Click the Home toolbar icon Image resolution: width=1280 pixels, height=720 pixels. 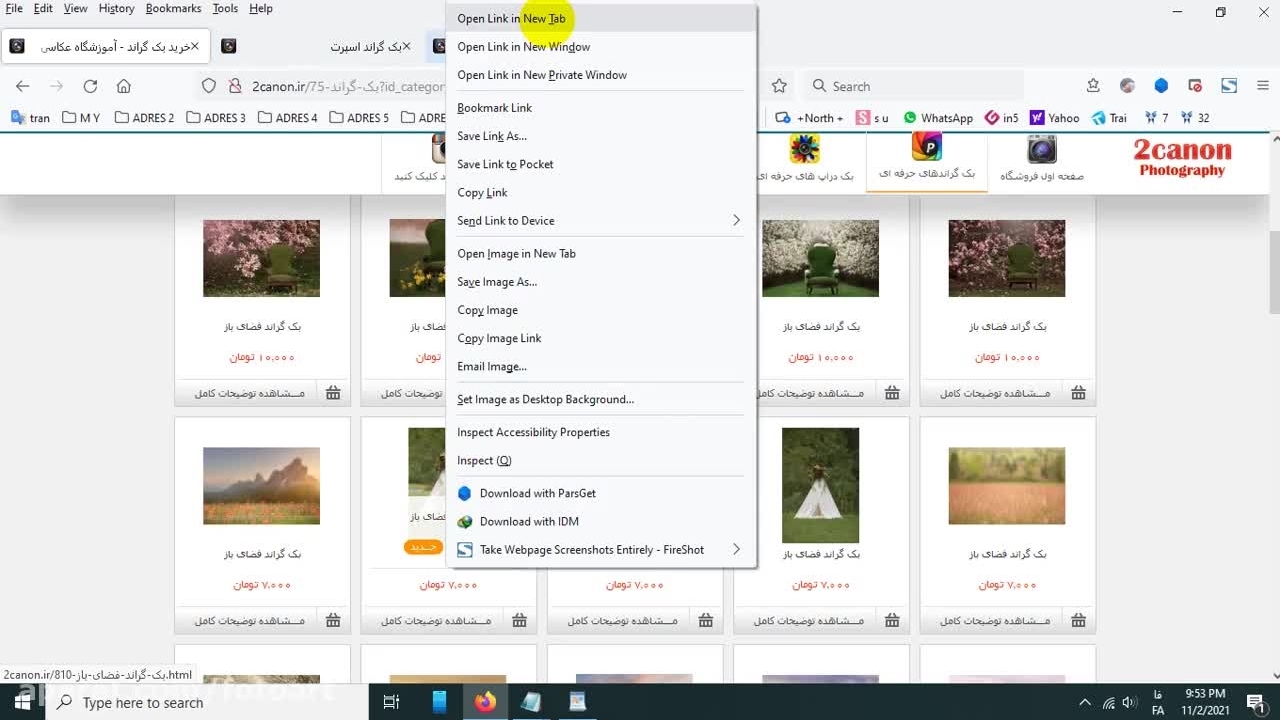124,86
